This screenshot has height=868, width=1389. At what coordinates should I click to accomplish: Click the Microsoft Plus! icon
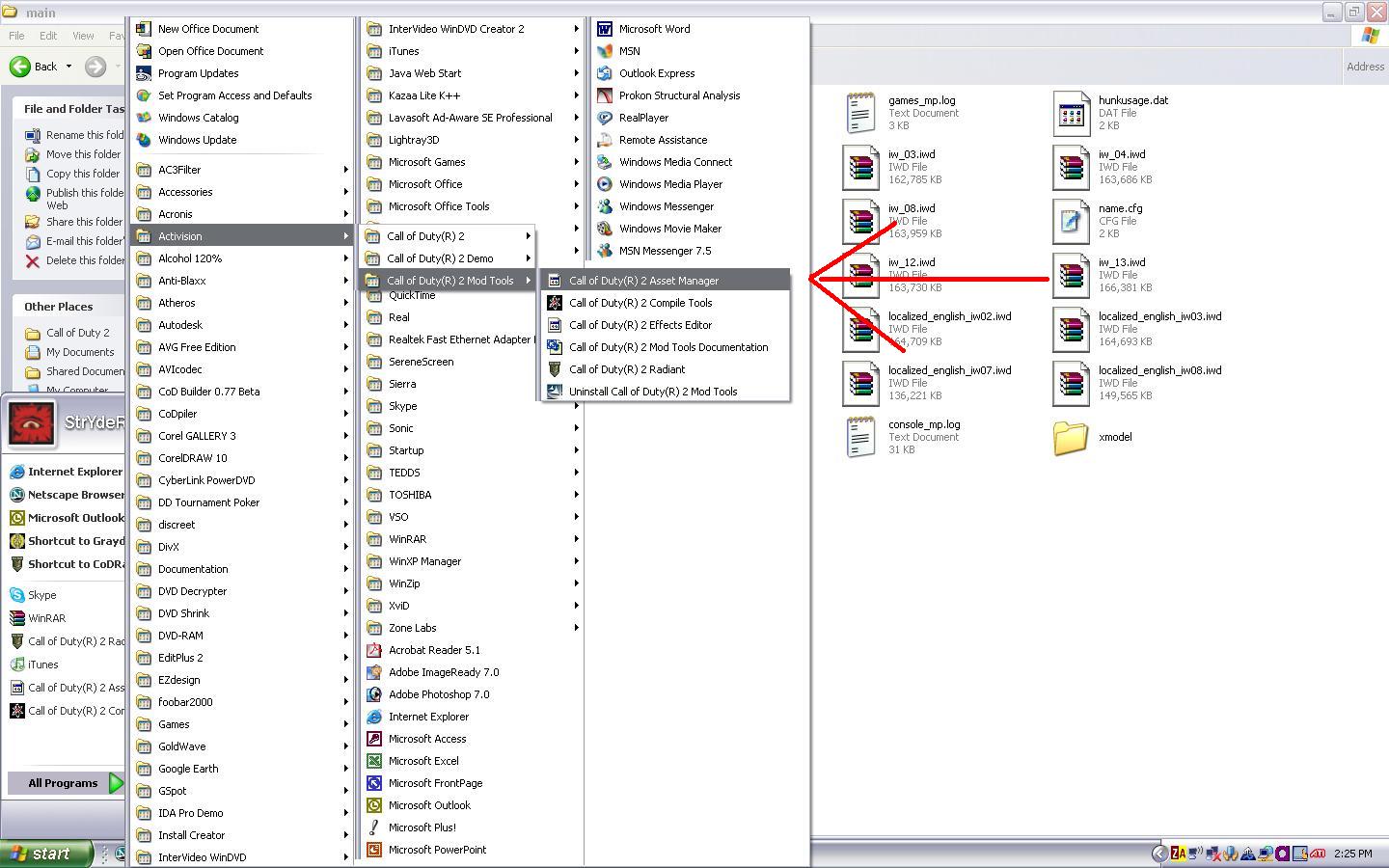(x=374, y=827)
